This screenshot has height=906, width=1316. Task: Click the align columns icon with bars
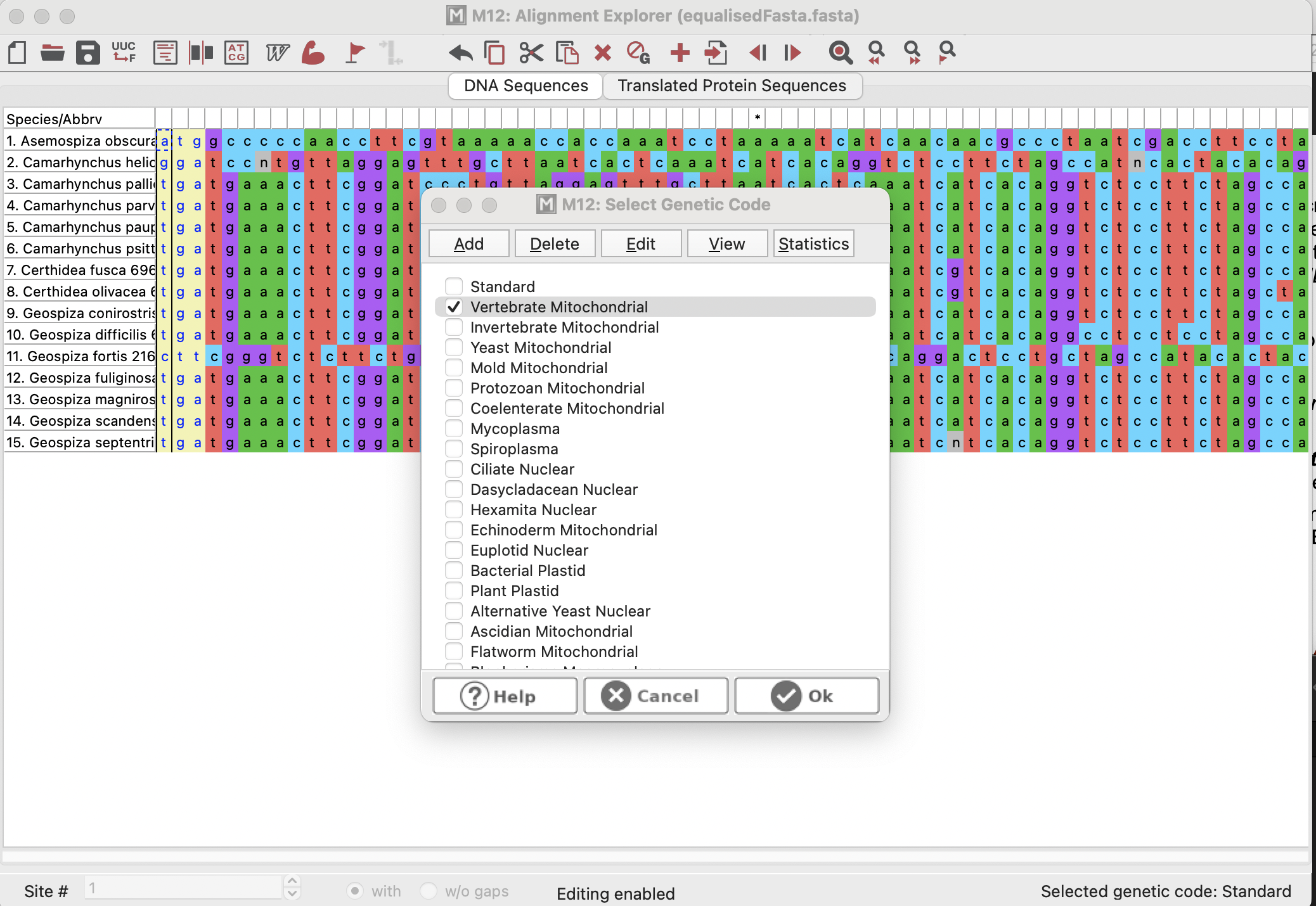coord(201,53)
